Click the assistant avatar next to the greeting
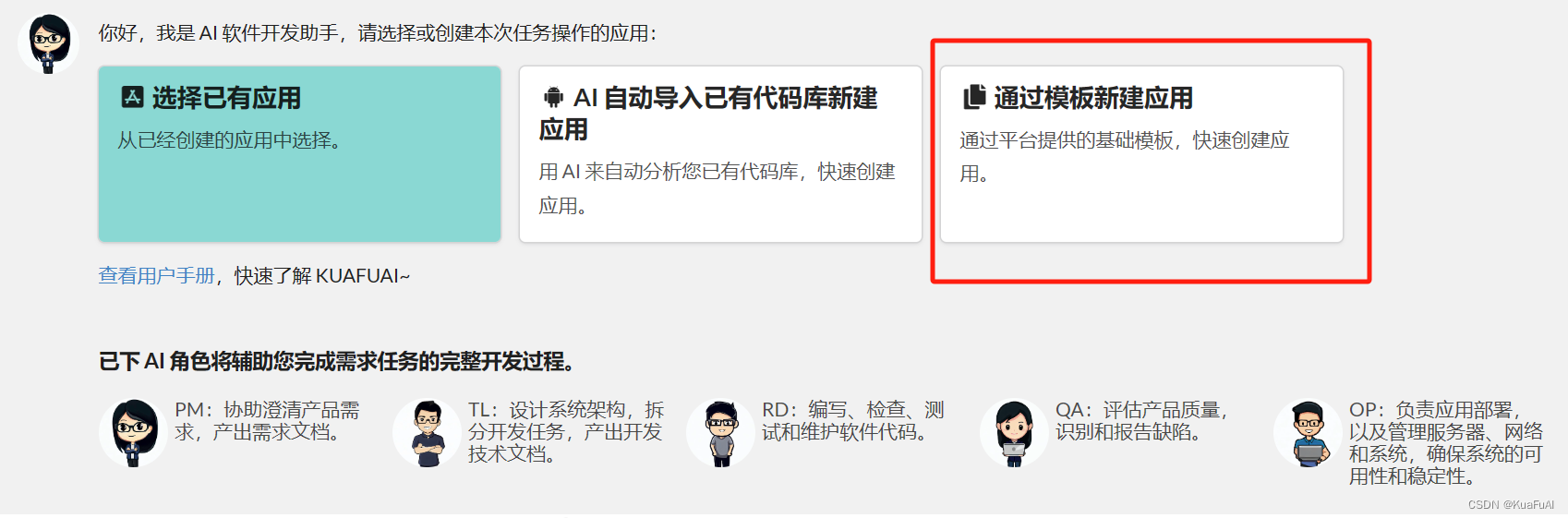 point(49,43)
